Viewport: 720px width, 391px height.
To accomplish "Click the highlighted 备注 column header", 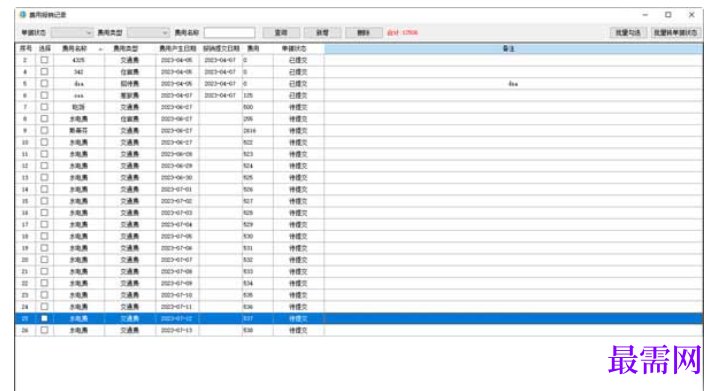I will click(513, 48).
